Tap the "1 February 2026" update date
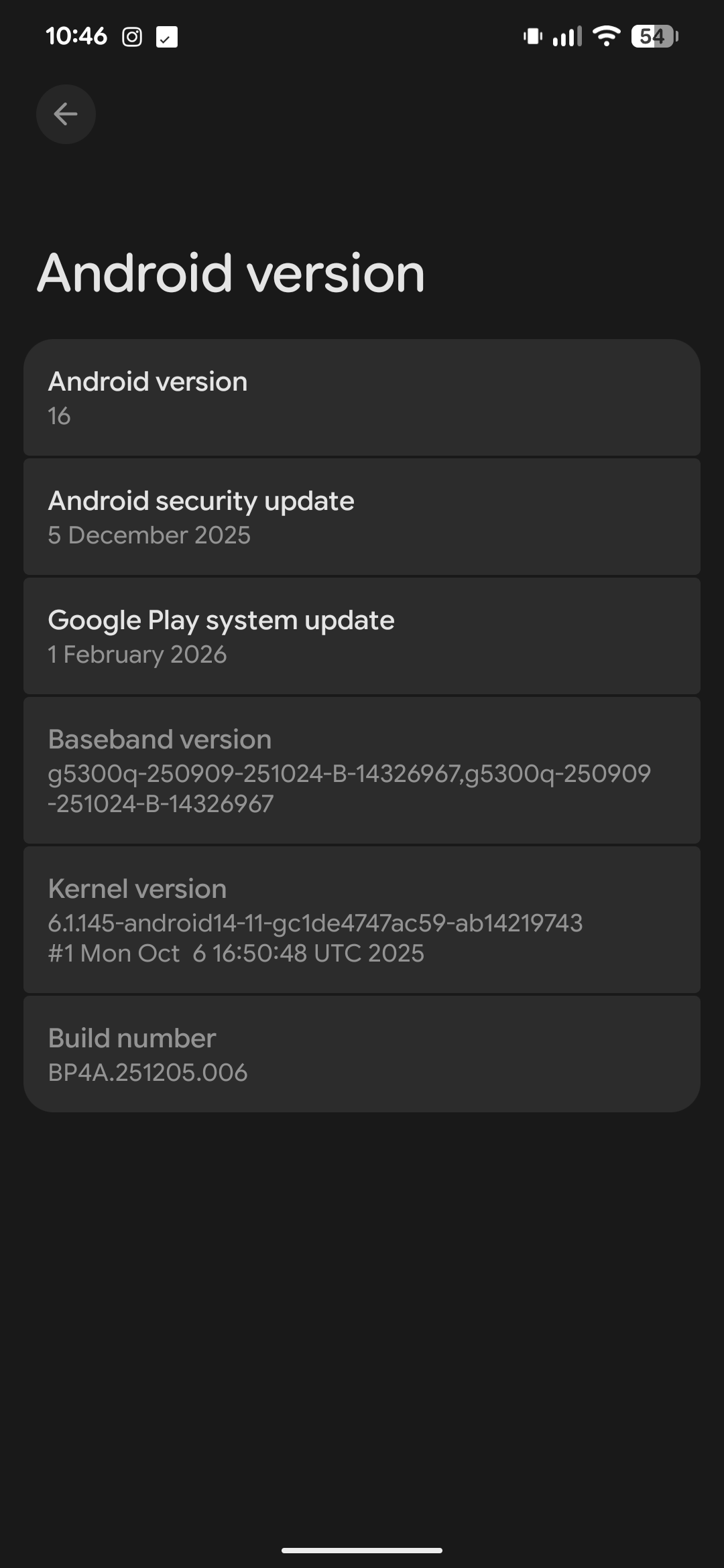This screenshot has width=724, height=1568. 137,655
